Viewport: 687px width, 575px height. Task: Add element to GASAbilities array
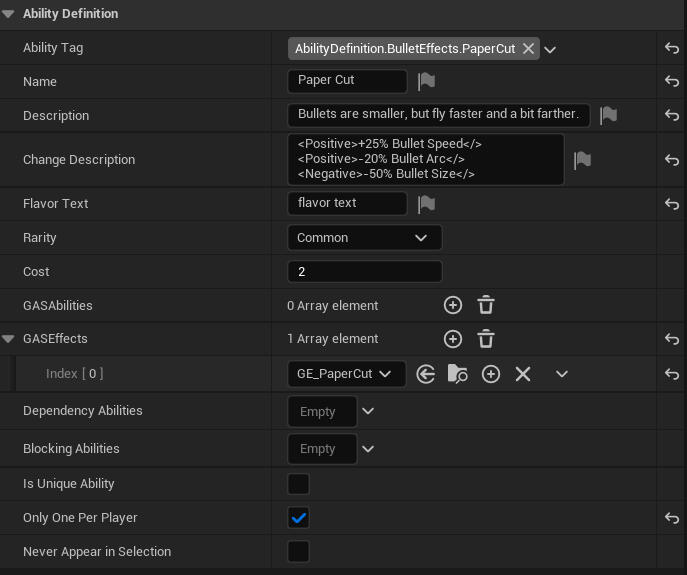point(453,305)
